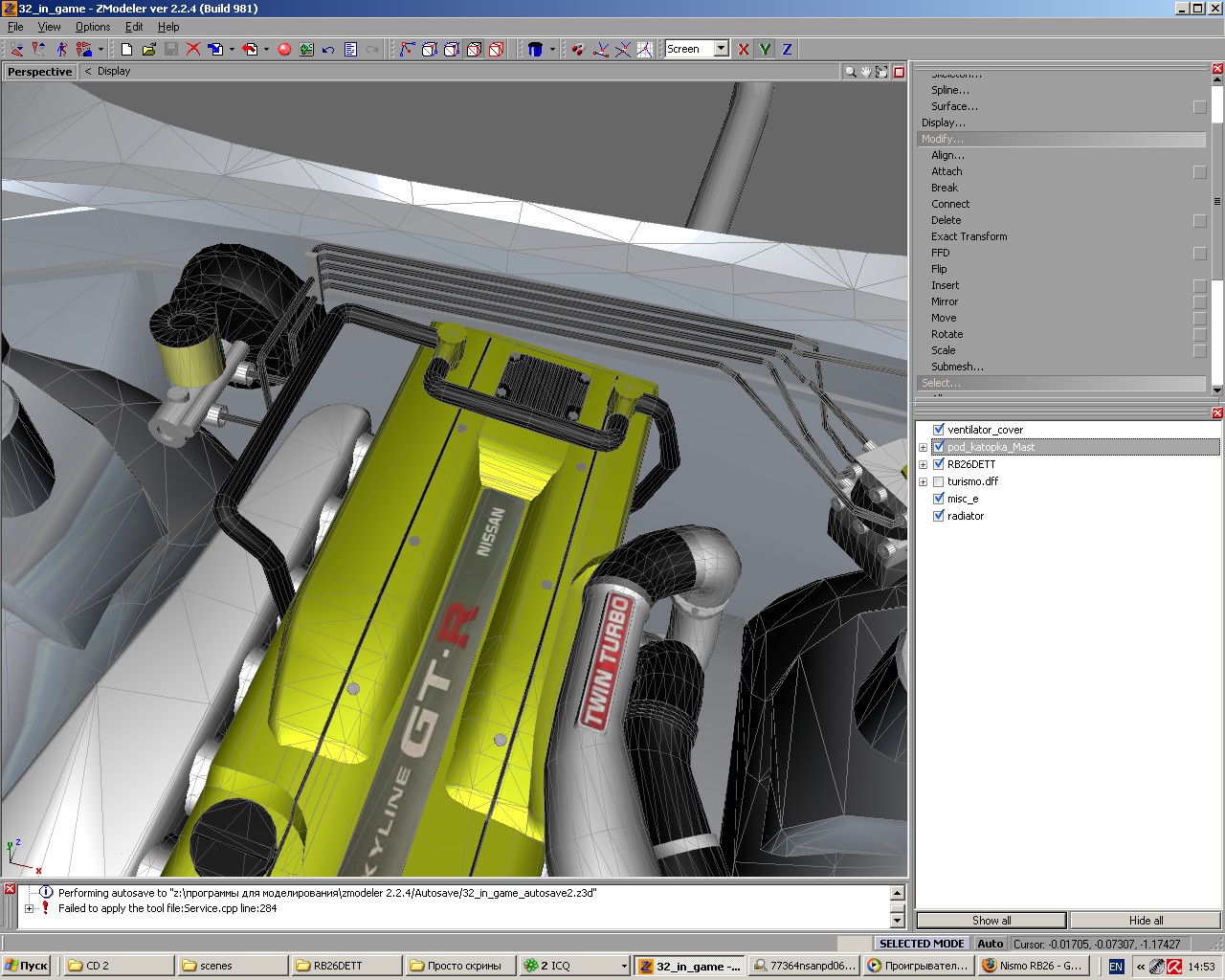Viewport: 1225px width, 980px height.
Task: Click the red X delete toolbar icon
Action: coord(193,49)
